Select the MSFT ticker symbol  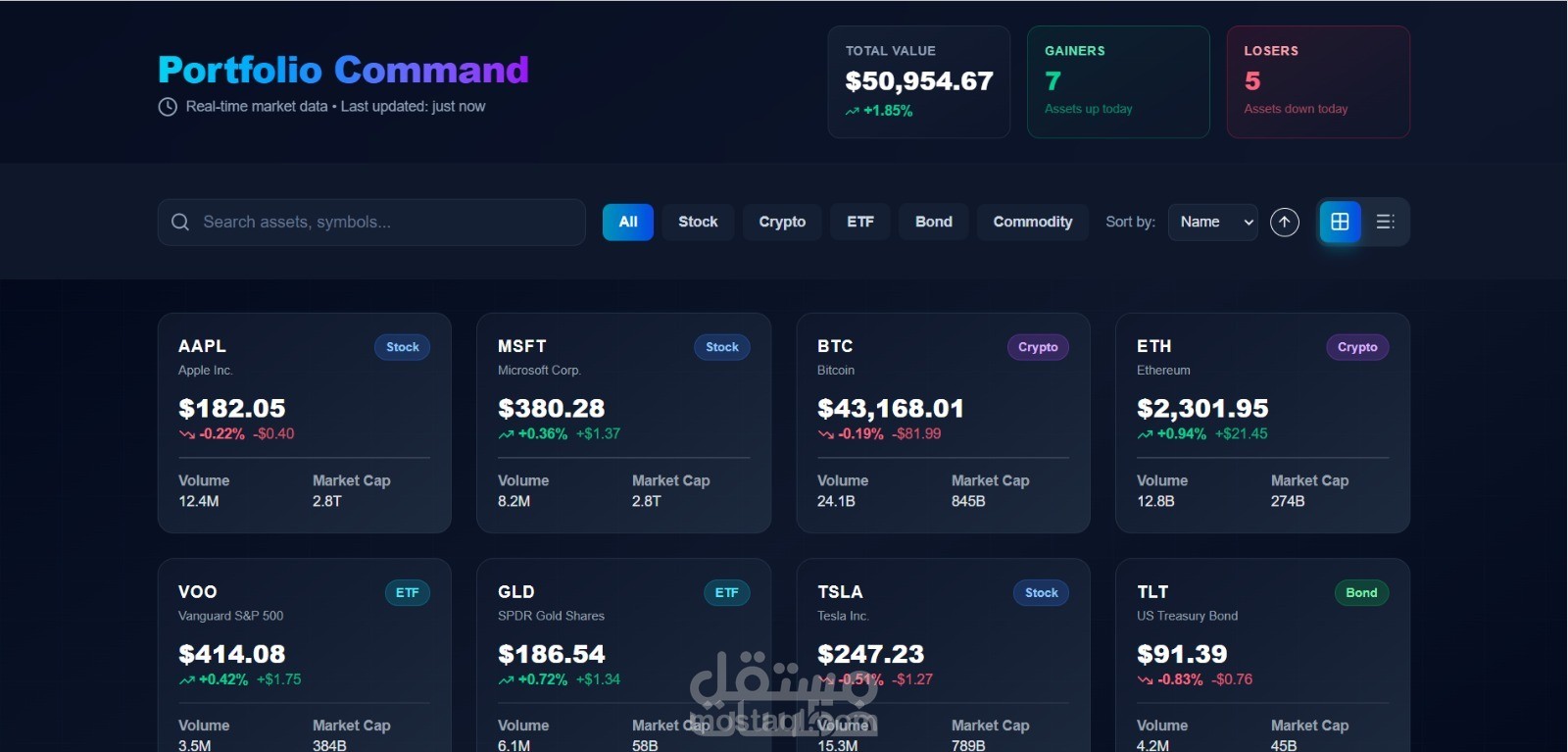522,346
